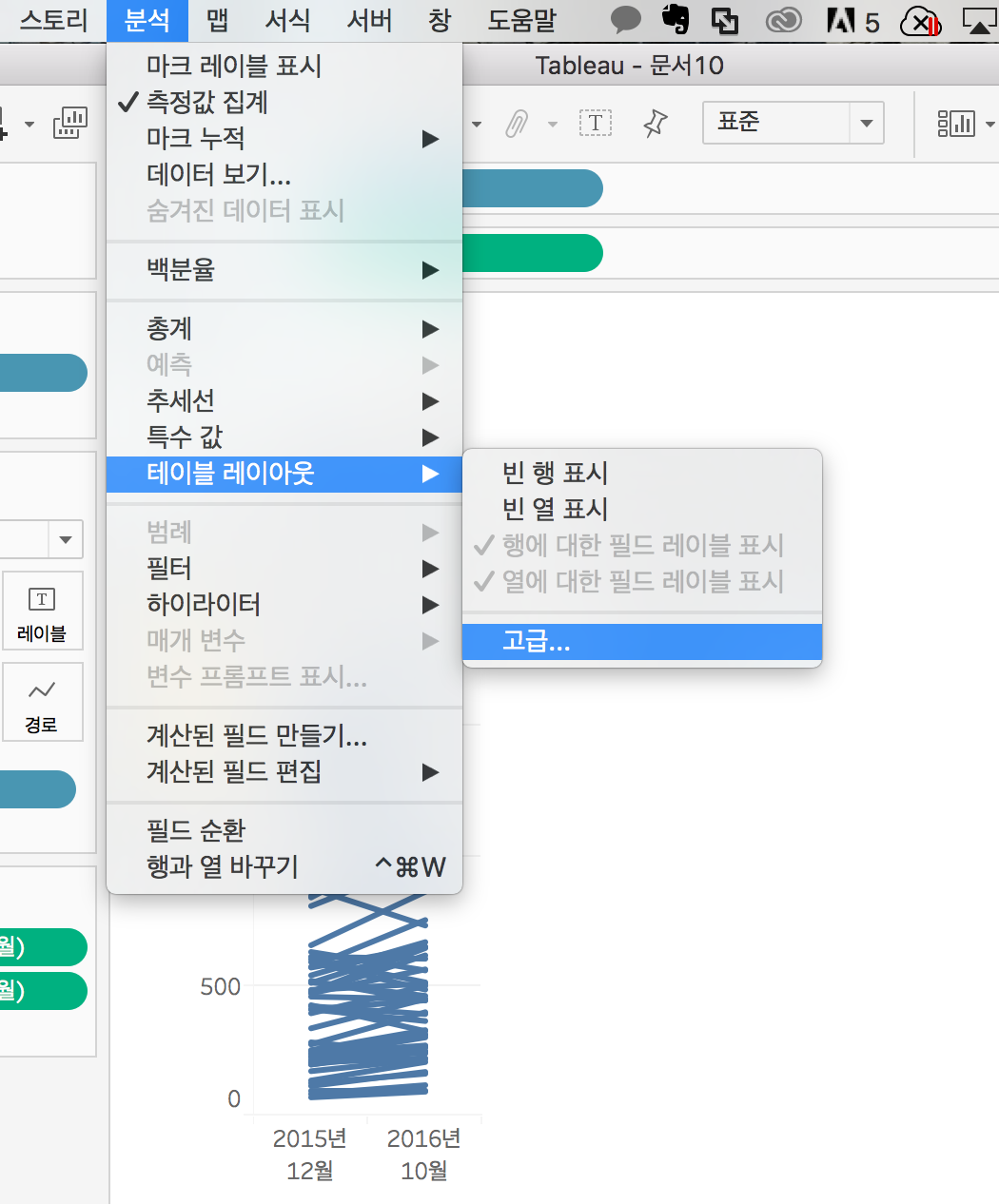Click the 500 axis tick label
Image resolution: width=999 pixels, height=1204 pixels.
point(220,986)
